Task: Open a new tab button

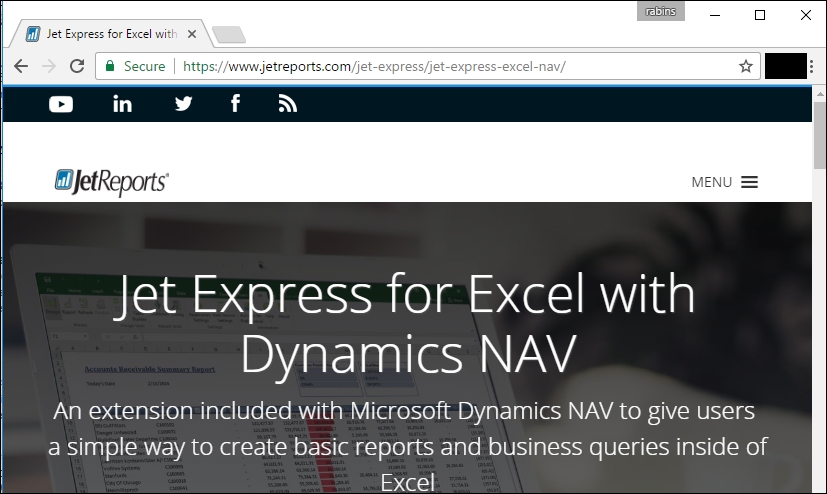Action: pyautogui.click(x=228, y=35)
